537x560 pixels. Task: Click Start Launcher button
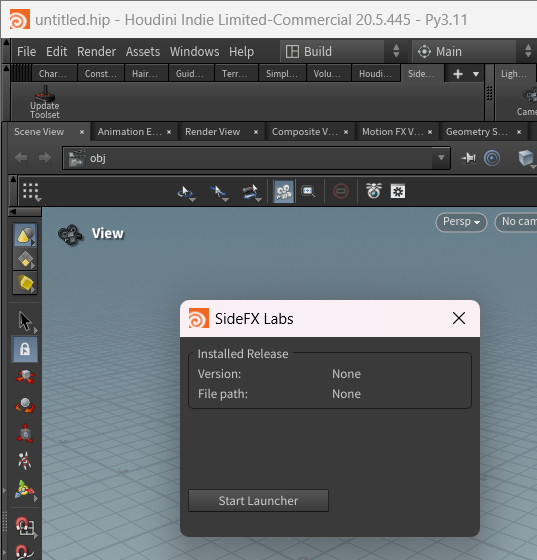click(x=258, y=501)
